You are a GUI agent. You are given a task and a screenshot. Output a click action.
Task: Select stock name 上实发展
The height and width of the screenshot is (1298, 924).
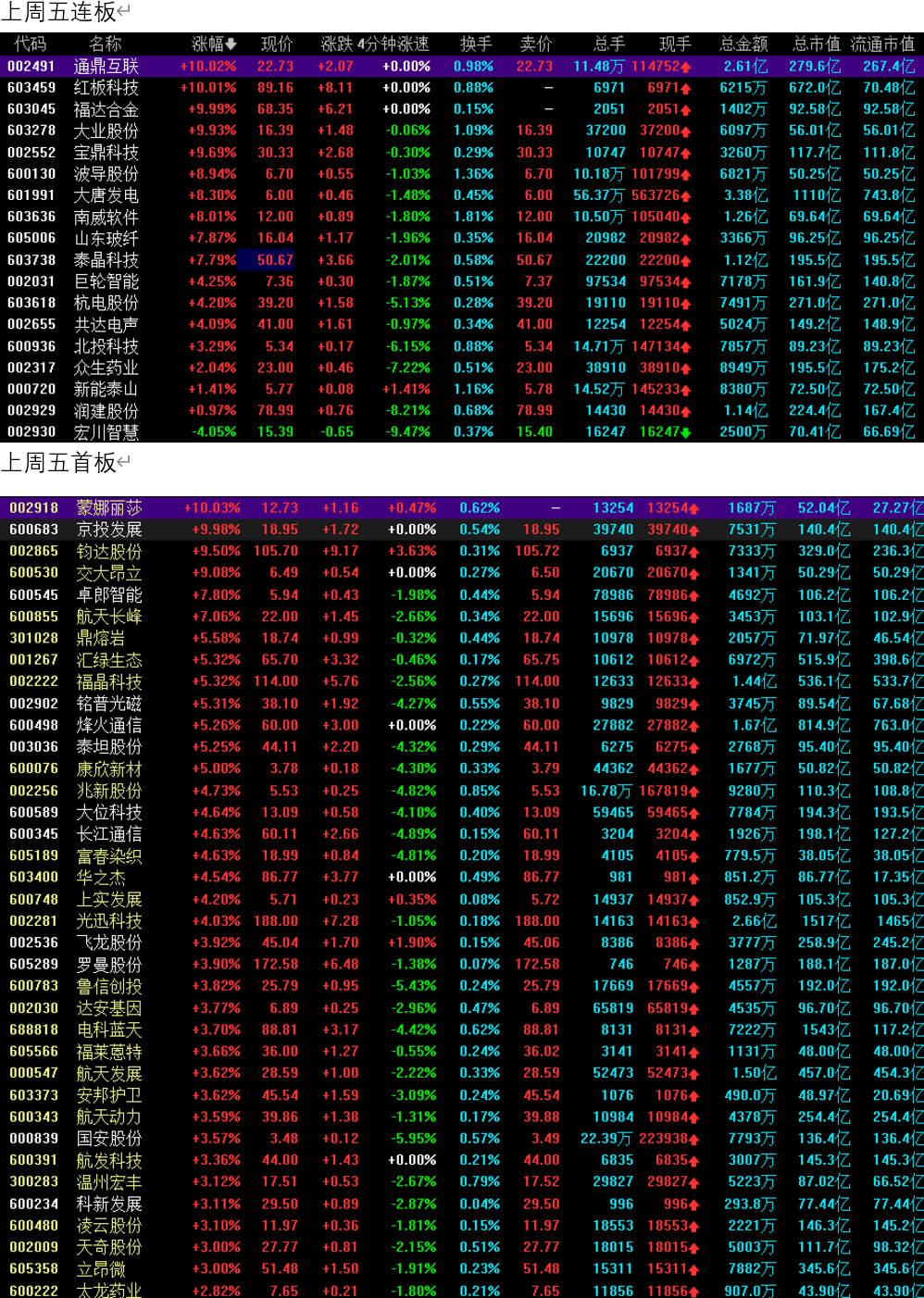[109, 899]
